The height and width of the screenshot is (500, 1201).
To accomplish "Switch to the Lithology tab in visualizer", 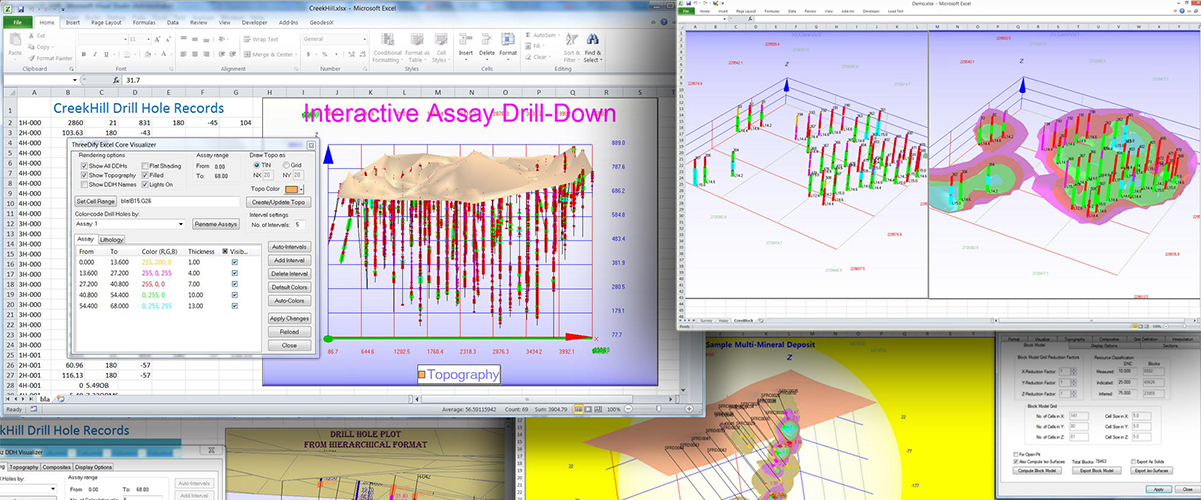I will tap(112, 240).
